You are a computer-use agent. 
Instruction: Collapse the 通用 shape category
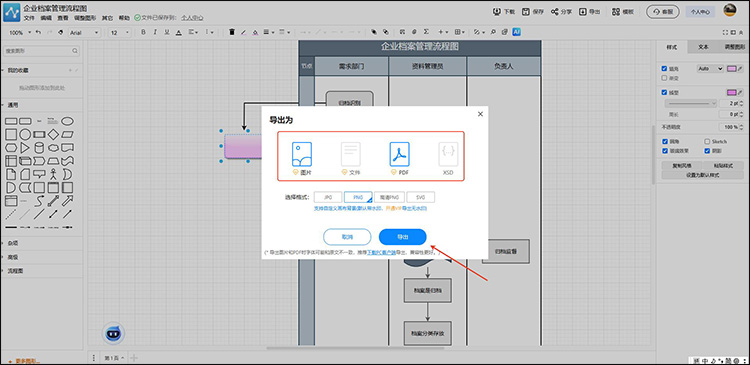(x=13, y=105)
